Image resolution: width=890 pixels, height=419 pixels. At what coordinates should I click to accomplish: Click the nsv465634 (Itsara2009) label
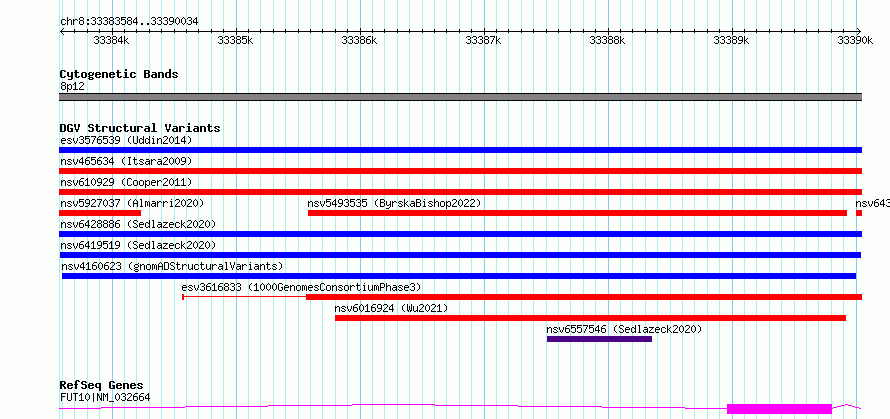click(x=126, y=161)
